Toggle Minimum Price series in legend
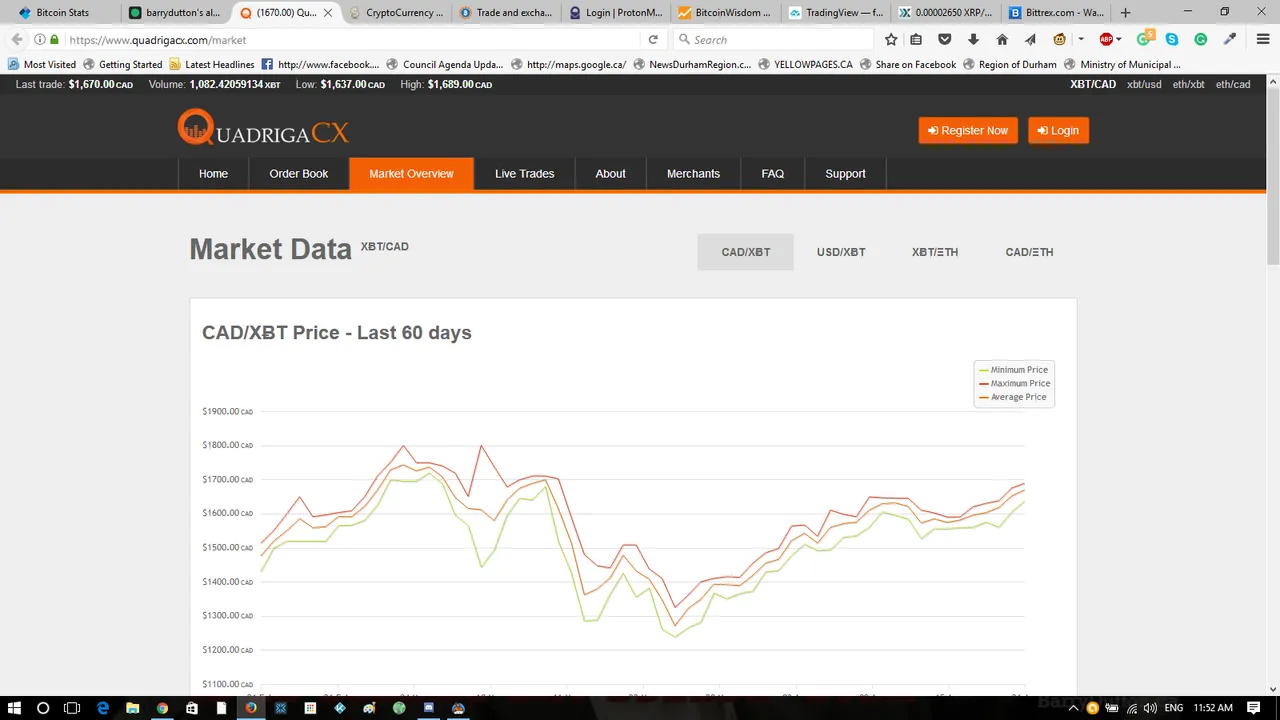This screenshot has height=720, width=1280. point(1014,370)
